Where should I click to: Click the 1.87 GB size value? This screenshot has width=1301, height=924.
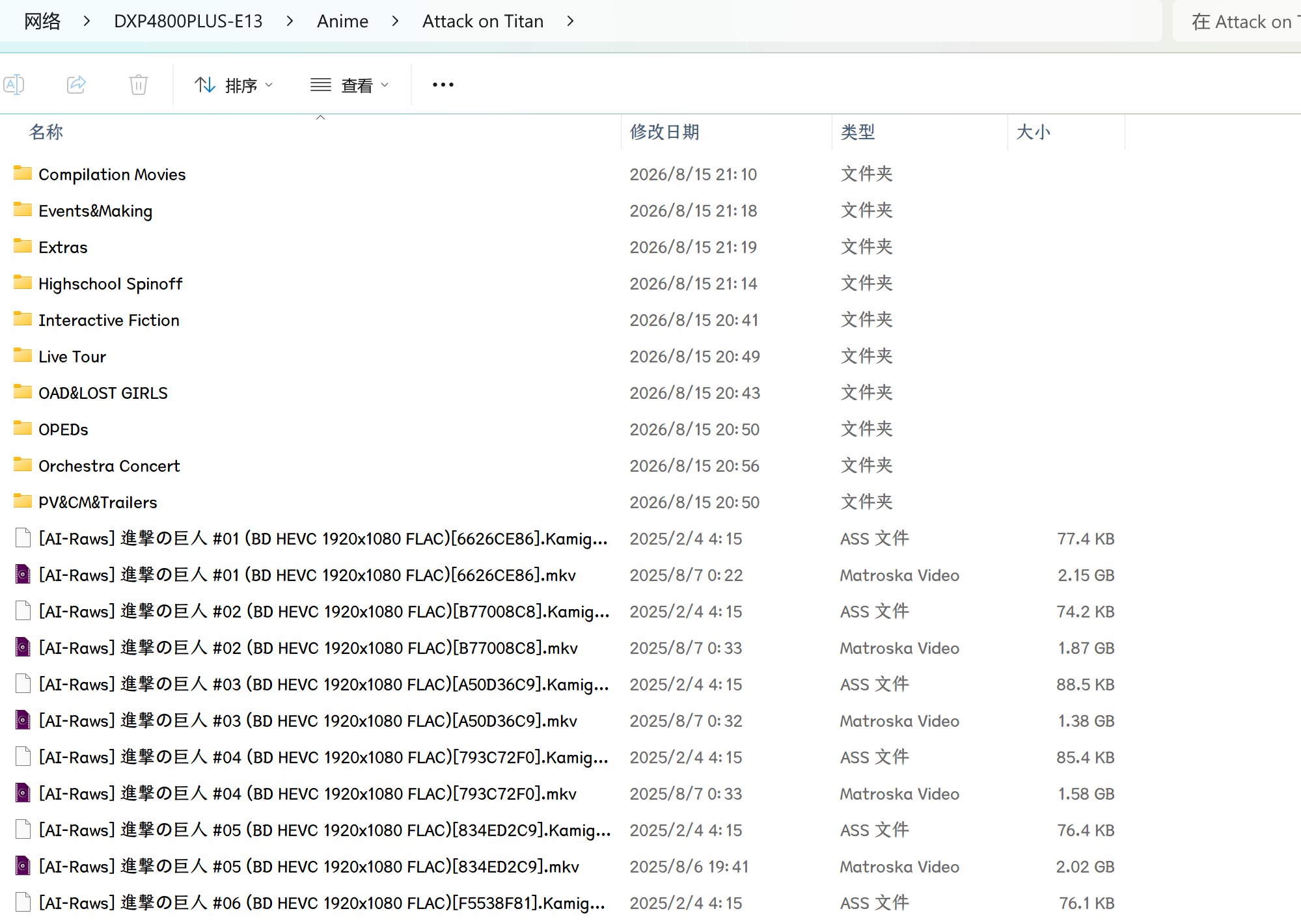pos(1086,648)
